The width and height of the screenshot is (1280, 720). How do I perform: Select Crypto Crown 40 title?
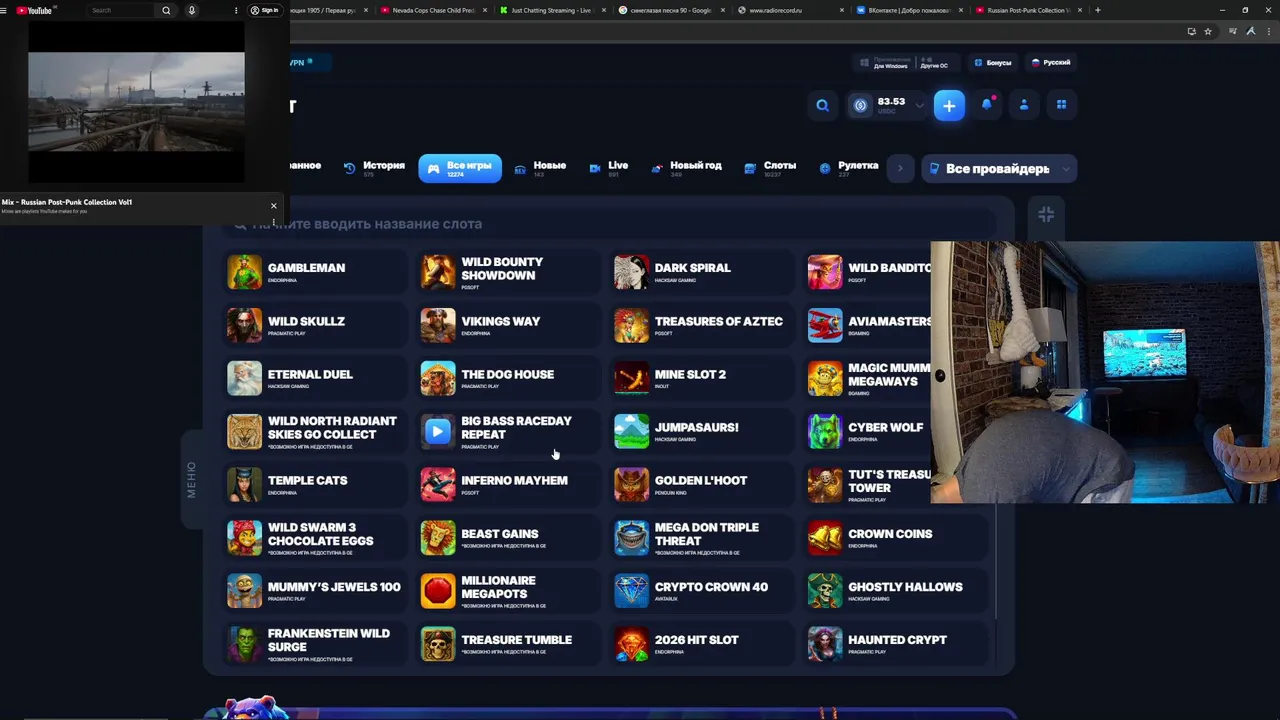(x=711, y=587)
